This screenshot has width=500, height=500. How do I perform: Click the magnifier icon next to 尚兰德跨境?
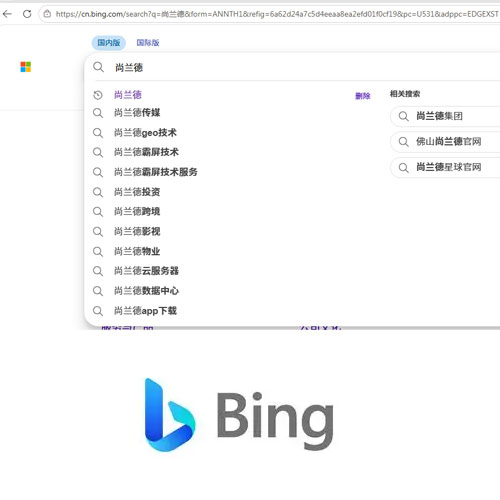coord(98,211)
